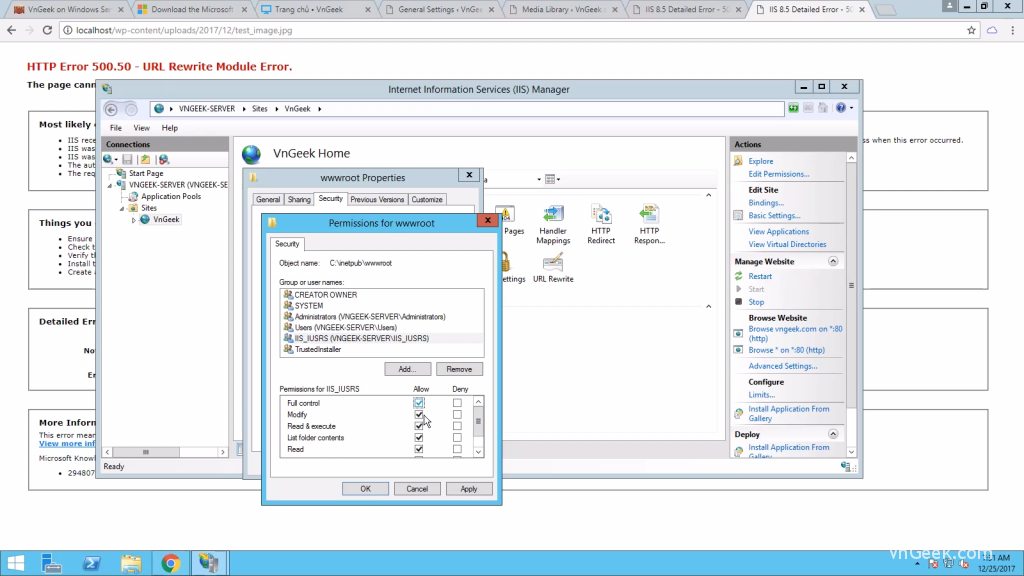
Task: Toggle Deny for Read & execute
Action: click(x=457, y=426)
